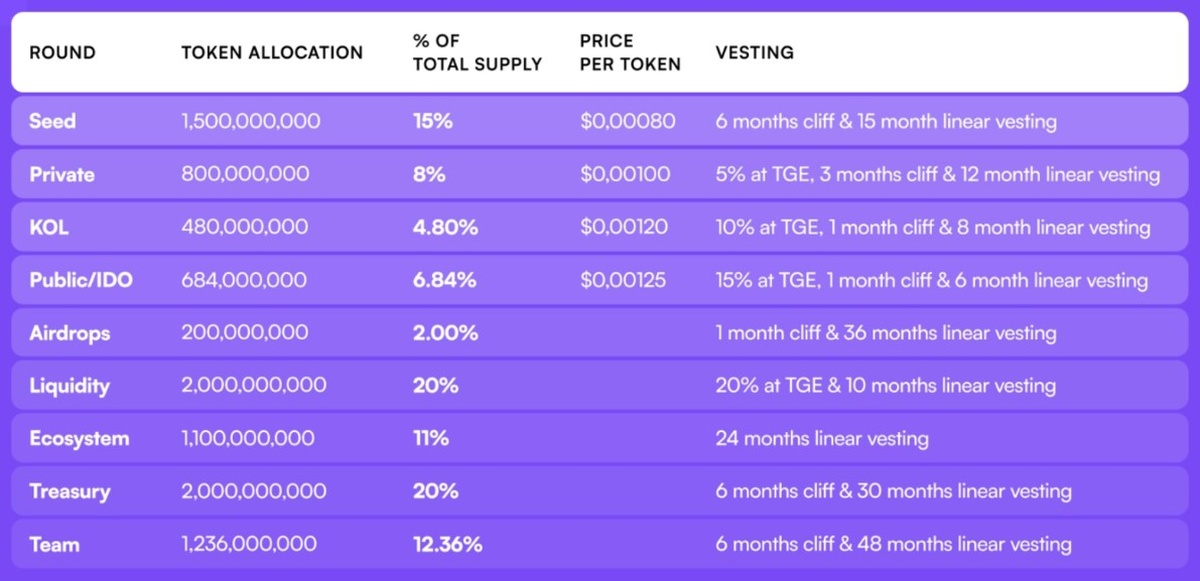
Task: Click the 1,500,000,000 Seed allocation value
Action: 251,122
